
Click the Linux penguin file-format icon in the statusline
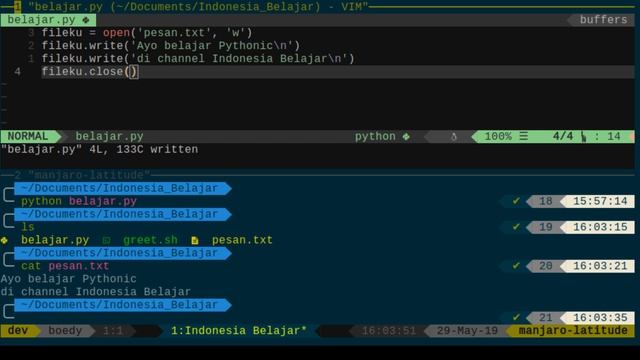(x=453, y=137)
